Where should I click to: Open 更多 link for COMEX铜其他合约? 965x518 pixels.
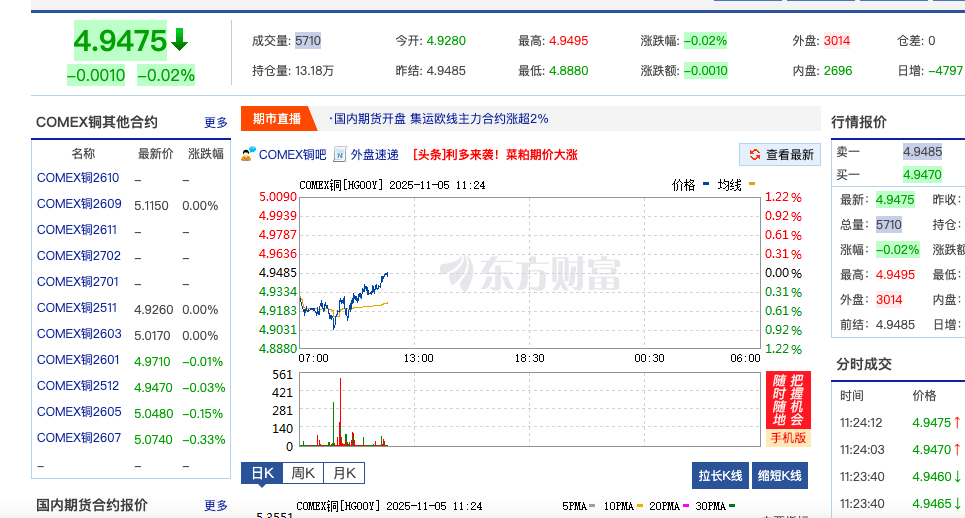point(216,122)
